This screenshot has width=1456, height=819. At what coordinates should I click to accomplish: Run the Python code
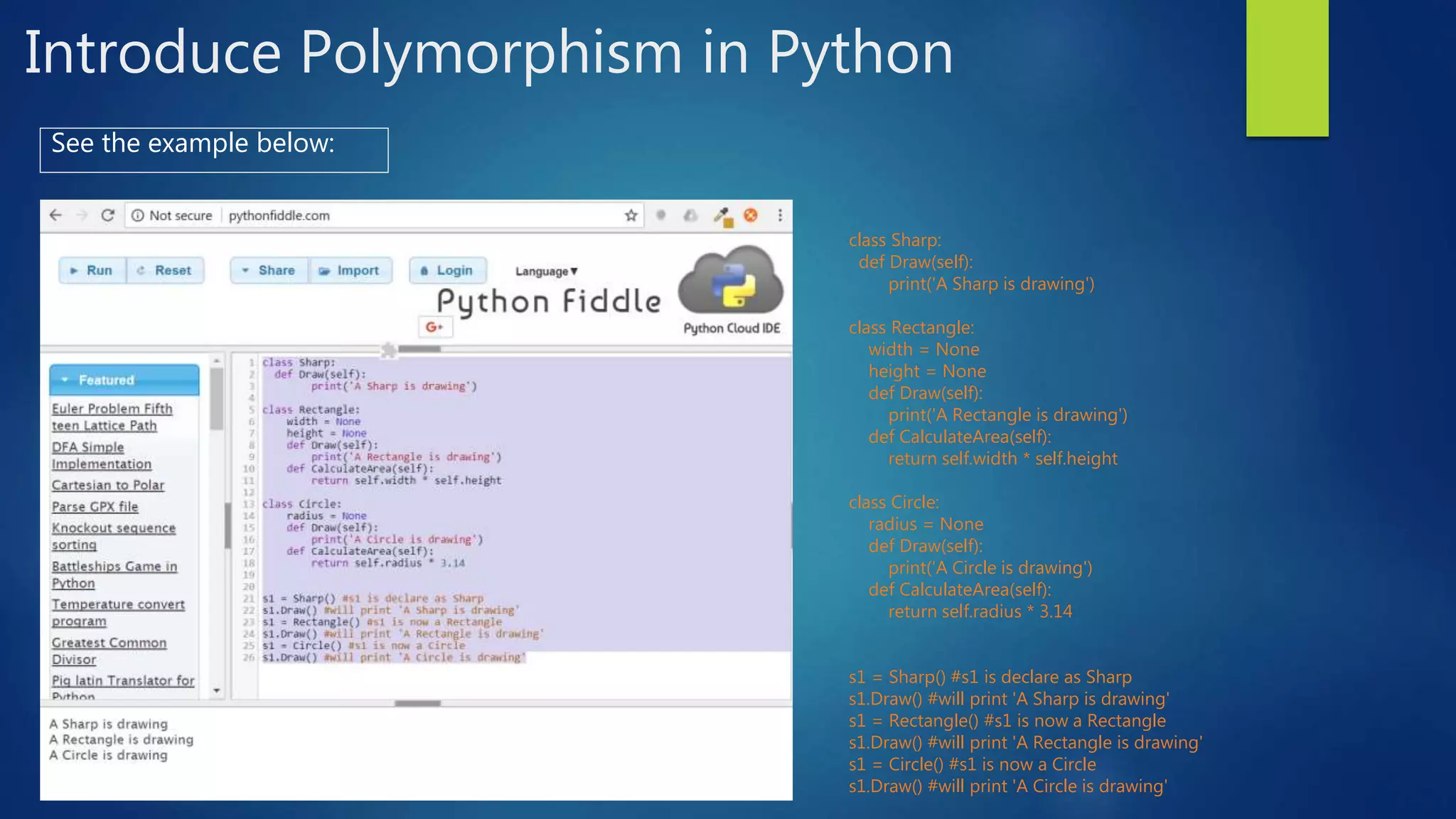[x=92, y=270]
